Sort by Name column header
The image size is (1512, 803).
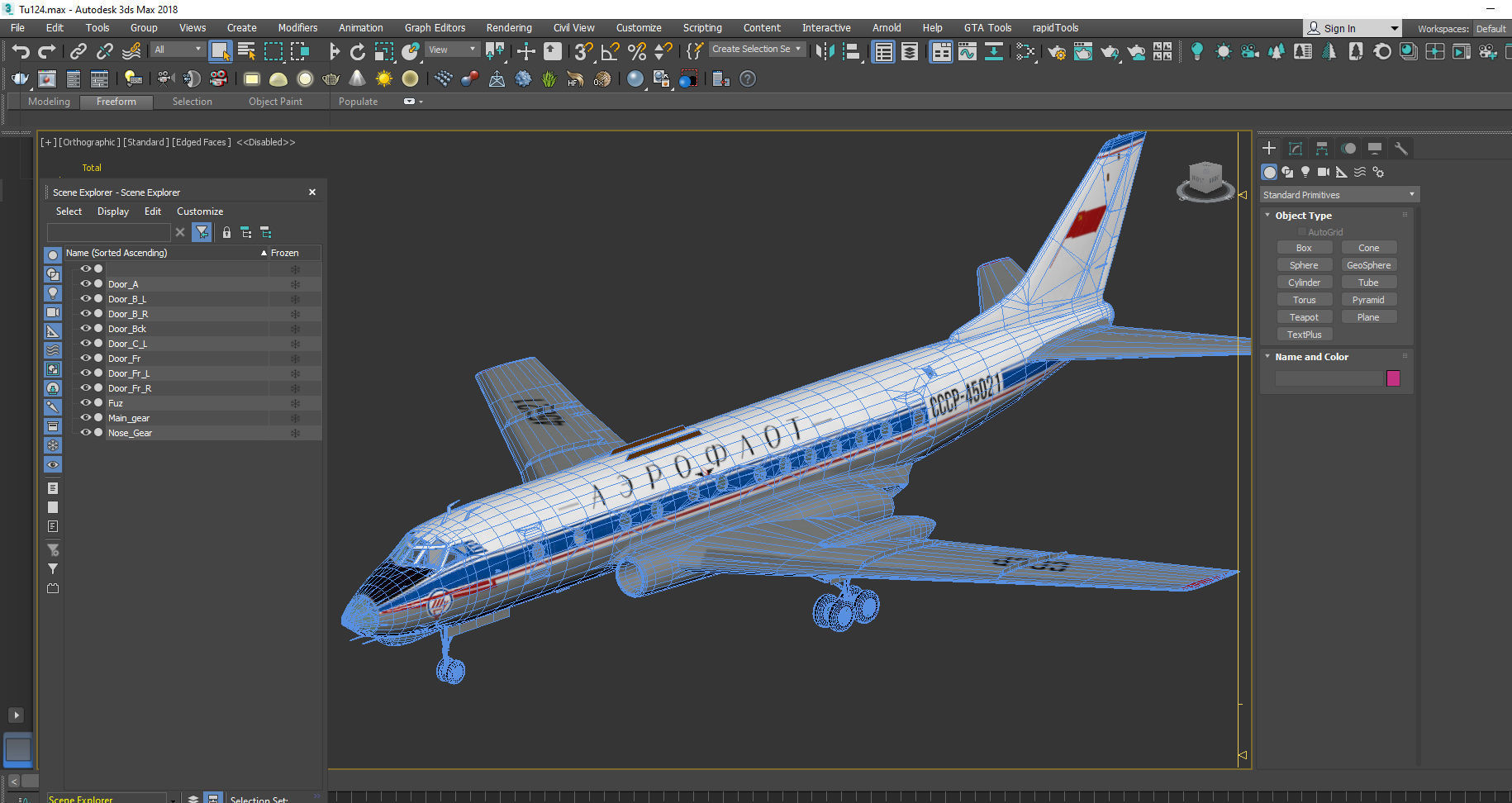click(x=166, y=253)
